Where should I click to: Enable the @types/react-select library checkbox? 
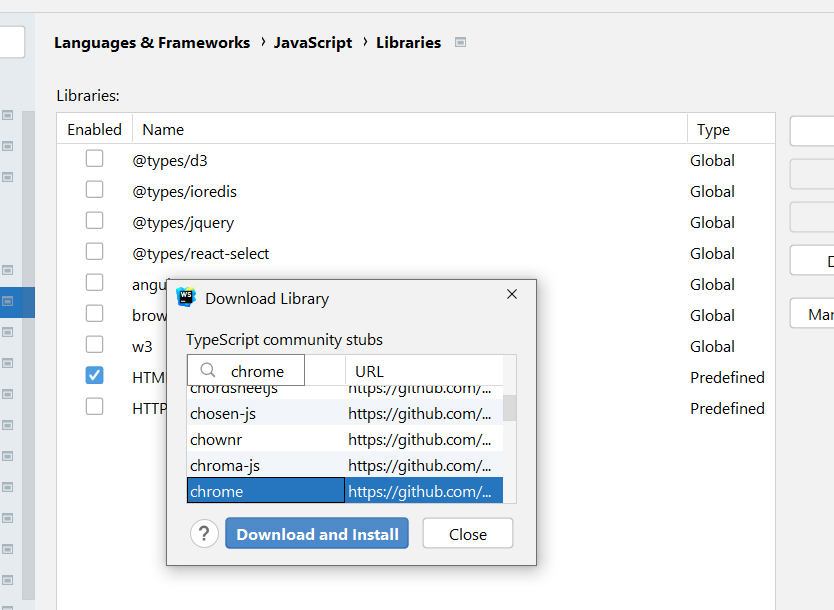(94, 252)
